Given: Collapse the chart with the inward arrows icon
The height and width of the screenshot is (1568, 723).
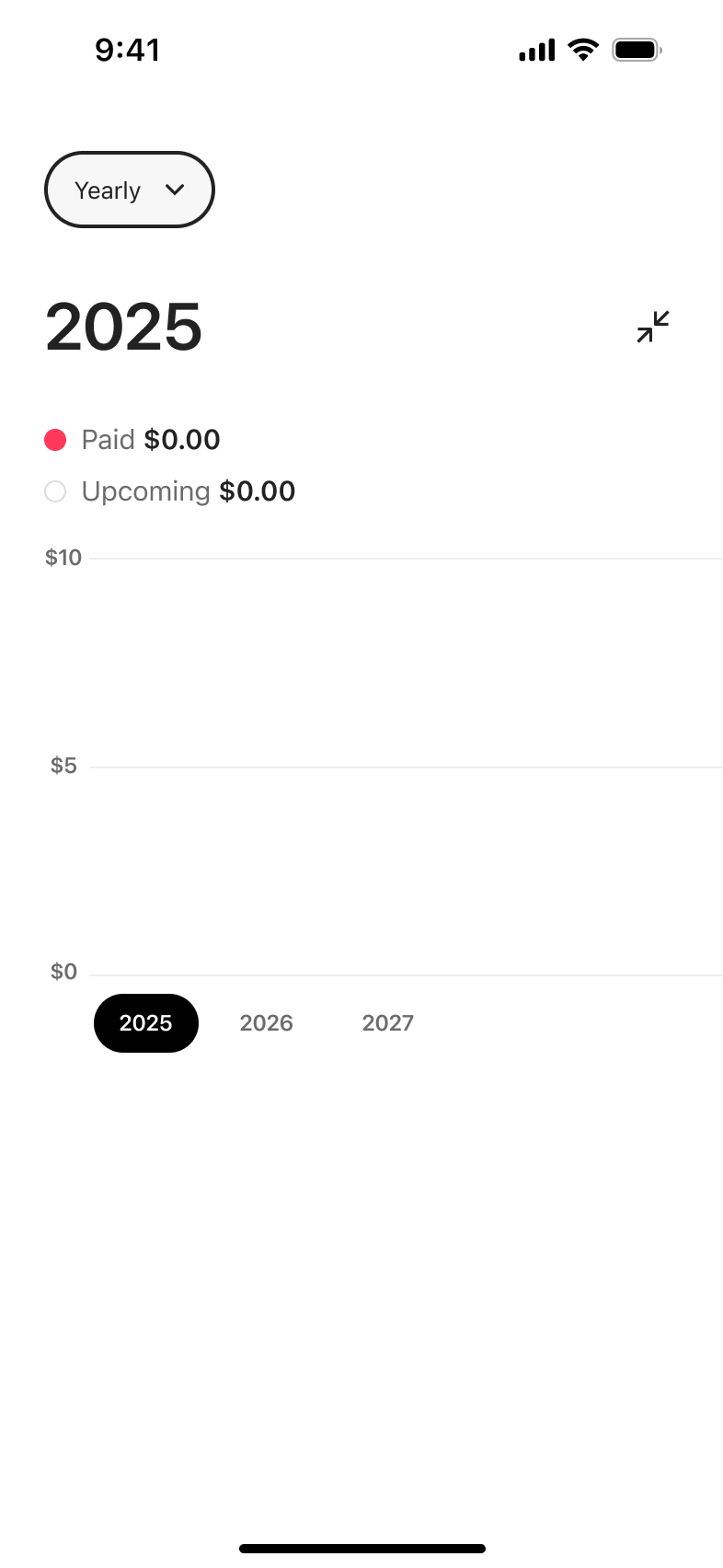Looking at the screenshot, I should [x=652, y=327].
